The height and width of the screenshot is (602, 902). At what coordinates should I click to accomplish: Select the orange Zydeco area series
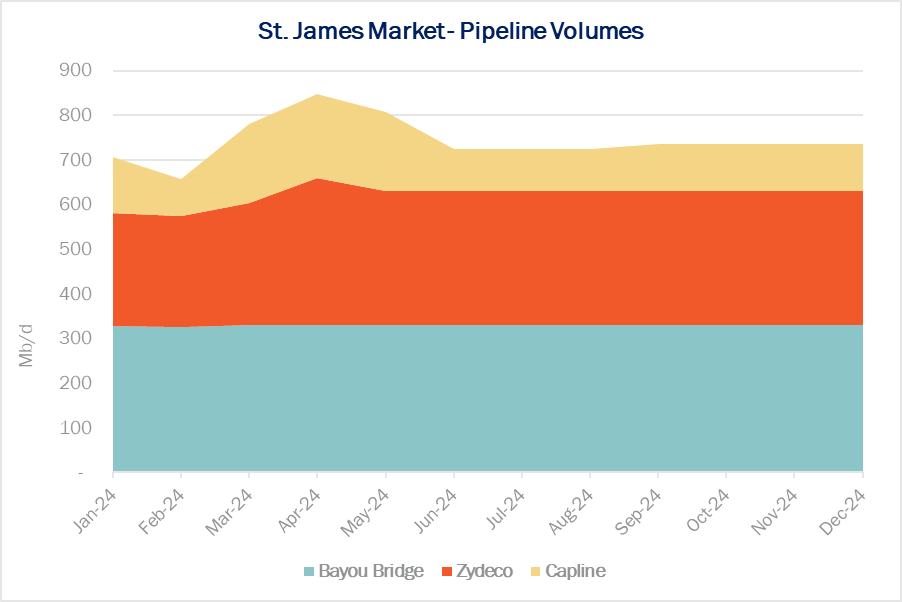[488, 258]
